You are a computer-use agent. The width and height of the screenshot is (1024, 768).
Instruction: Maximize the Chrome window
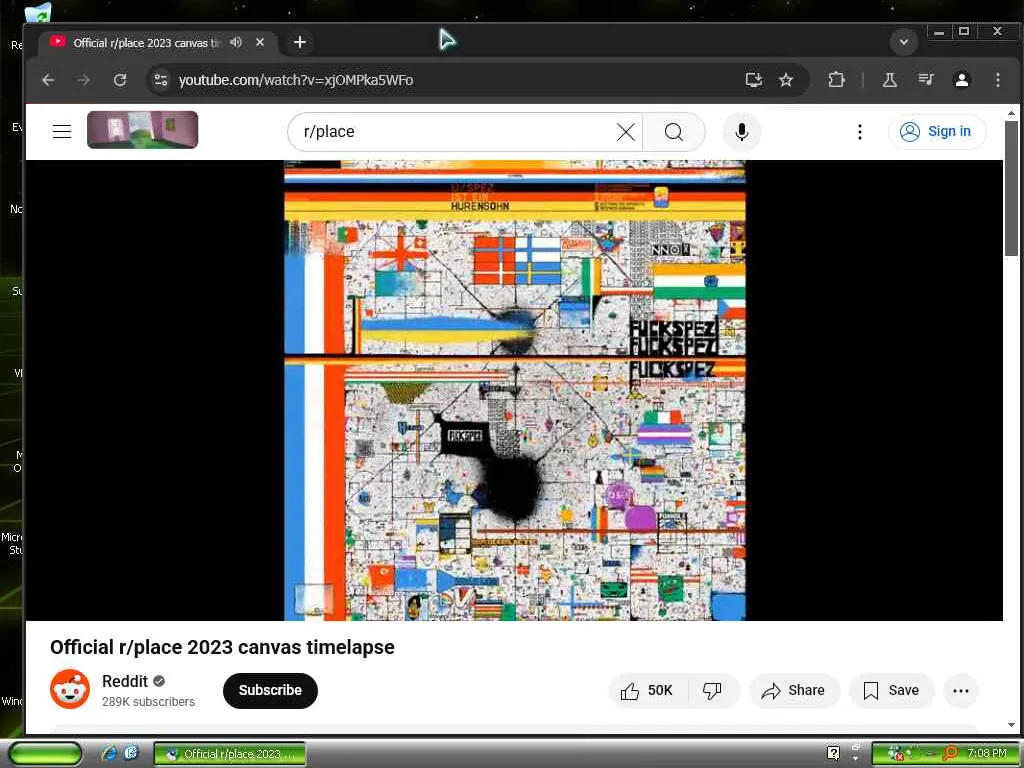(x=964, y=32)
